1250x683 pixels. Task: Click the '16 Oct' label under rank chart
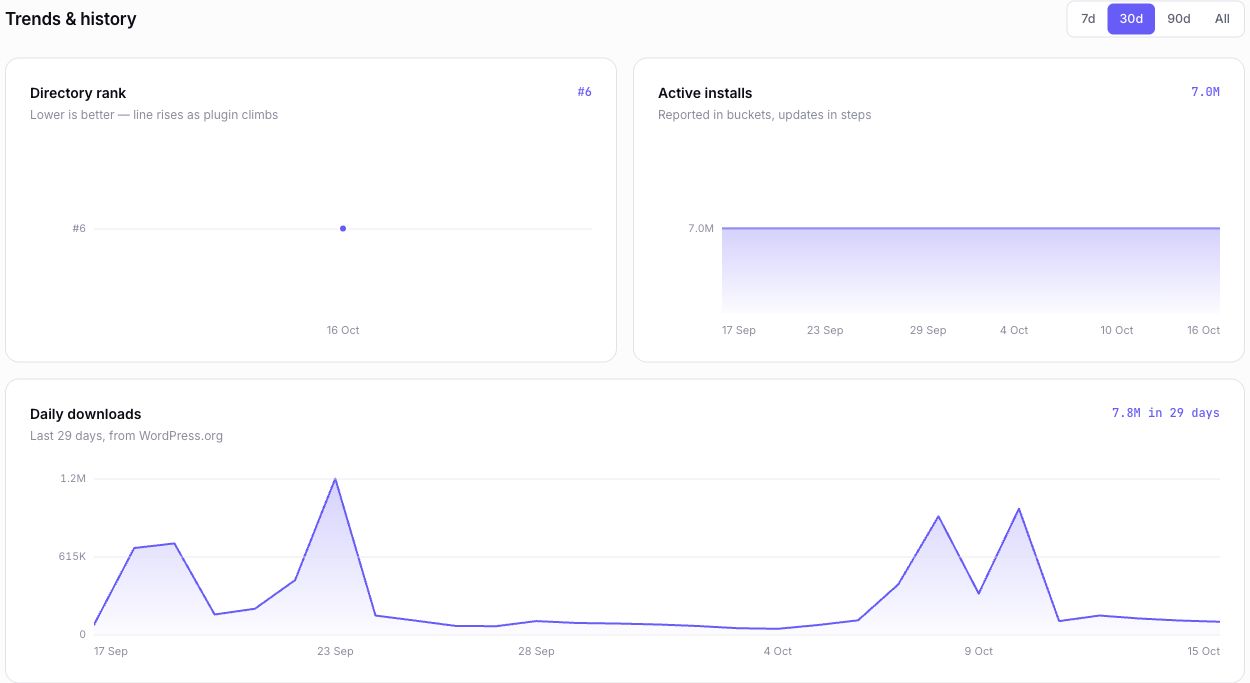[343, 330]
